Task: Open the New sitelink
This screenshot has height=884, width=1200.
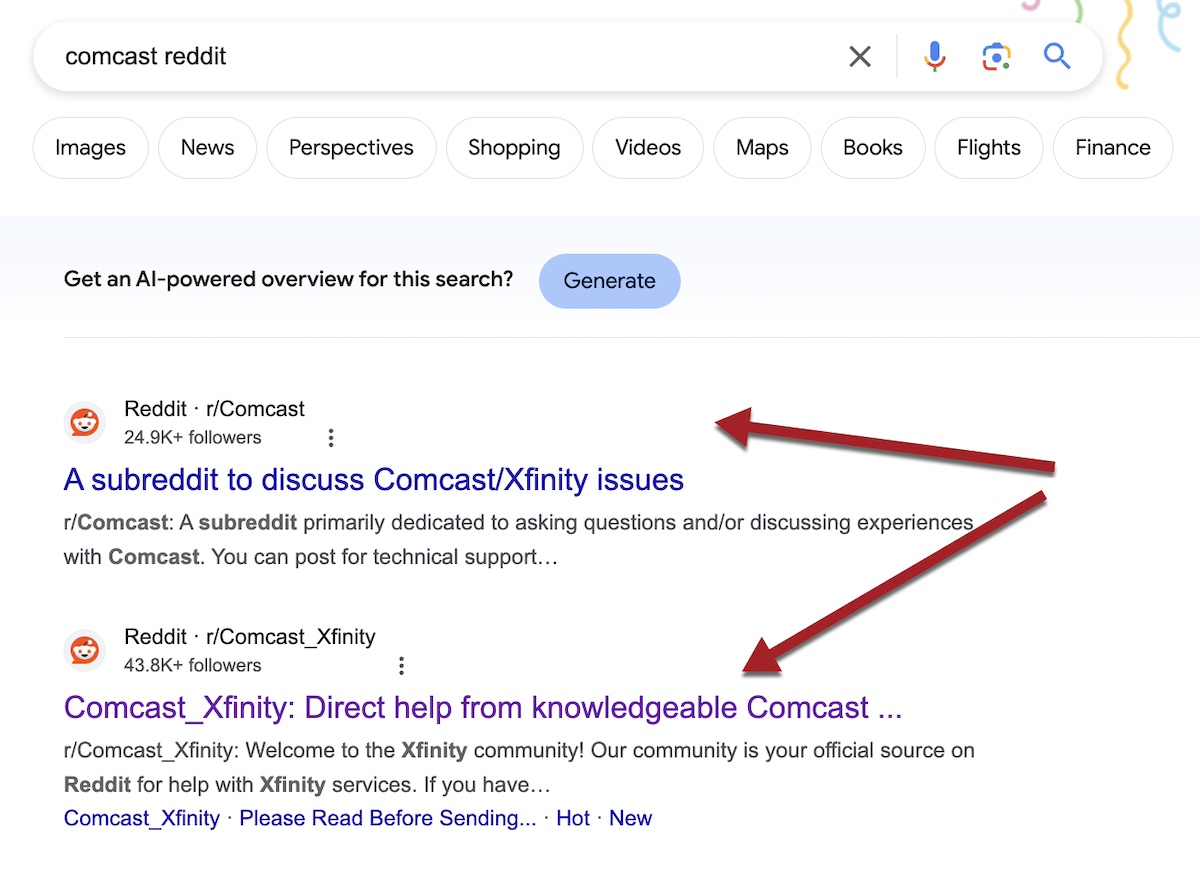Action: tap(630, 818)
